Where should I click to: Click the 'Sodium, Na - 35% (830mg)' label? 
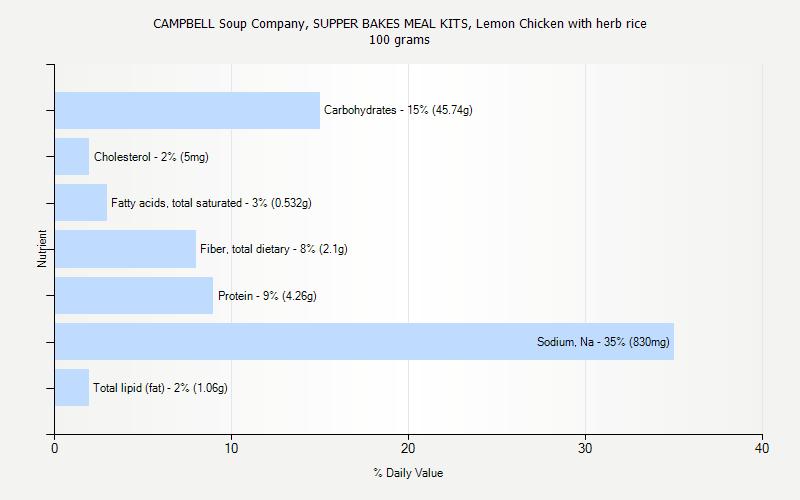pos(603,342)
